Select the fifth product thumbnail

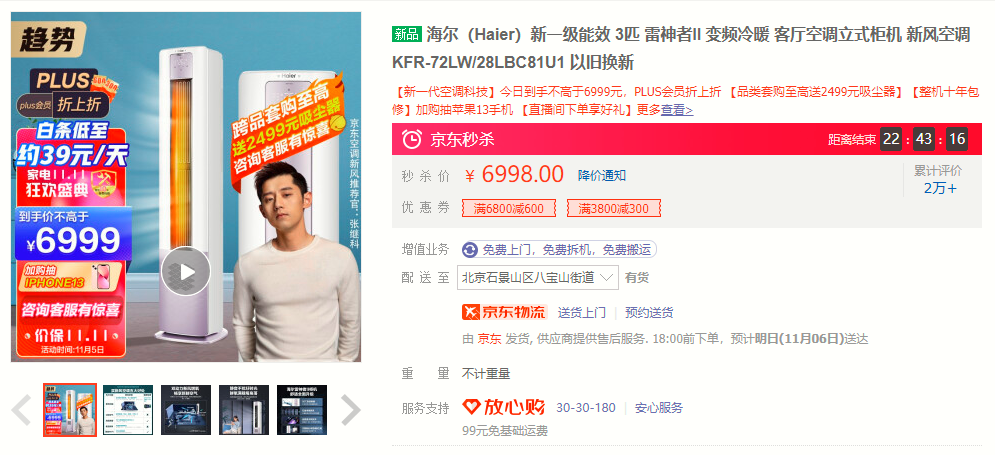tap(302, 410)
